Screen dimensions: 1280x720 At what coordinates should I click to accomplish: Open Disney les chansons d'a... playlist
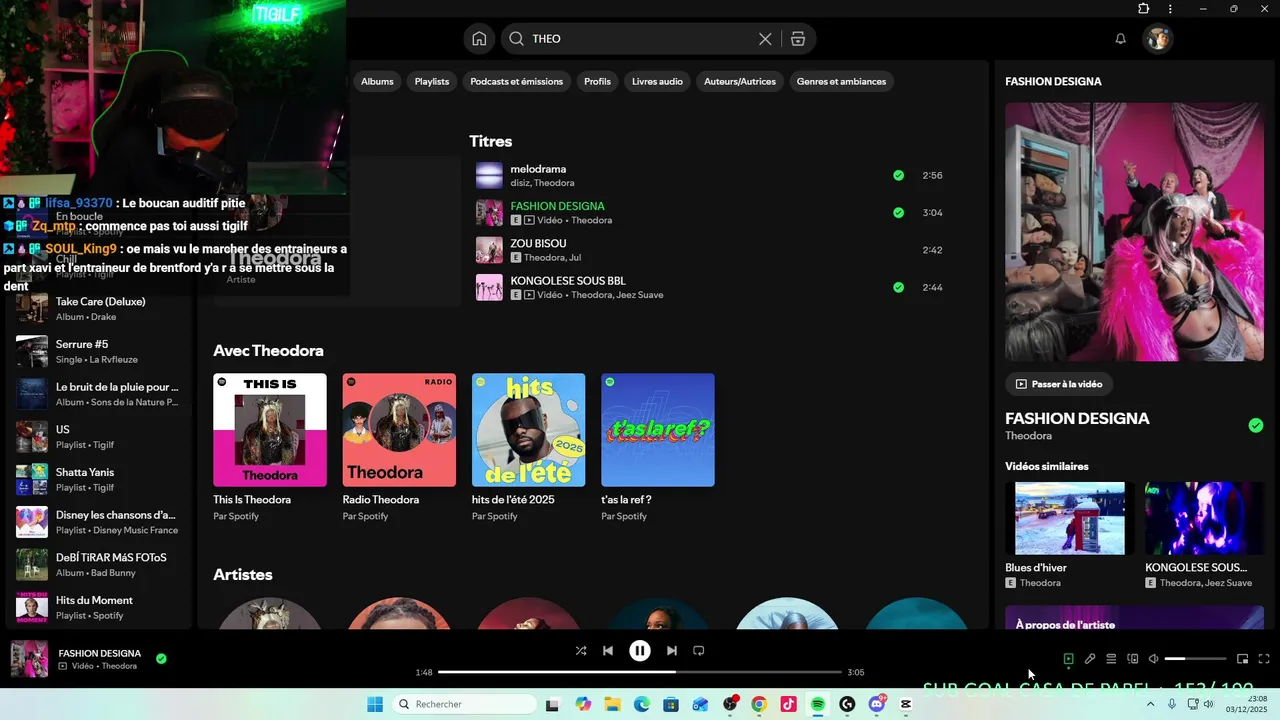98,522
